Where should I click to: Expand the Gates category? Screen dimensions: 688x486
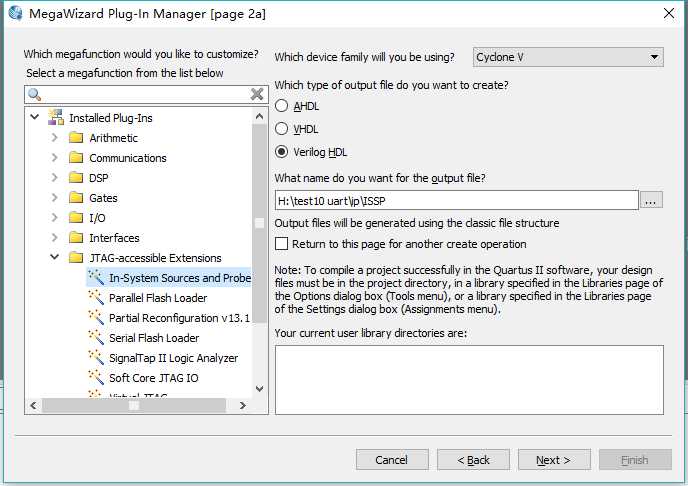tap(54, 197)
